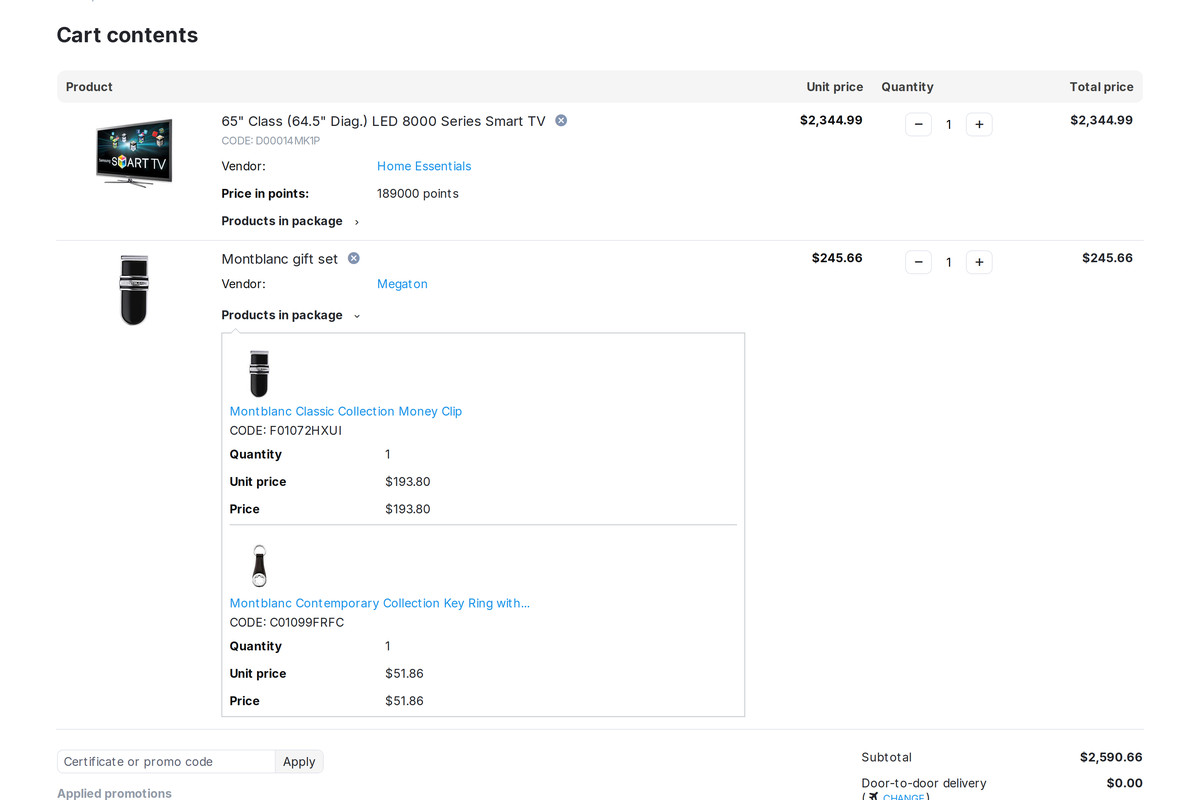
Task: Remove Montblanc gift set from cart
Action: tap(353, 258)
